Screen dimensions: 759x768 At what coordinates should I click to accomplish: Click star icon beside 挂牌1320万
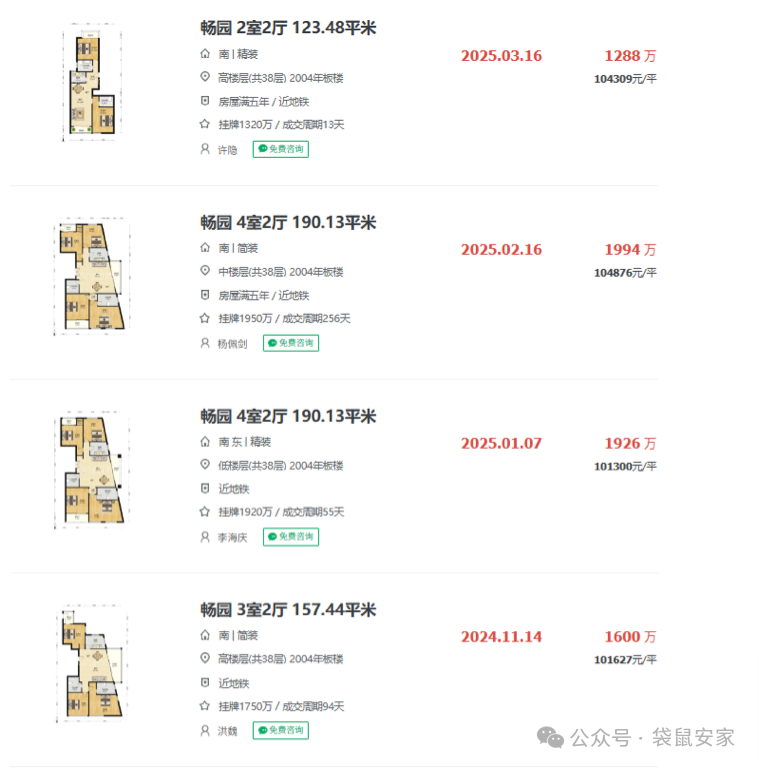[x=206, y=125]
